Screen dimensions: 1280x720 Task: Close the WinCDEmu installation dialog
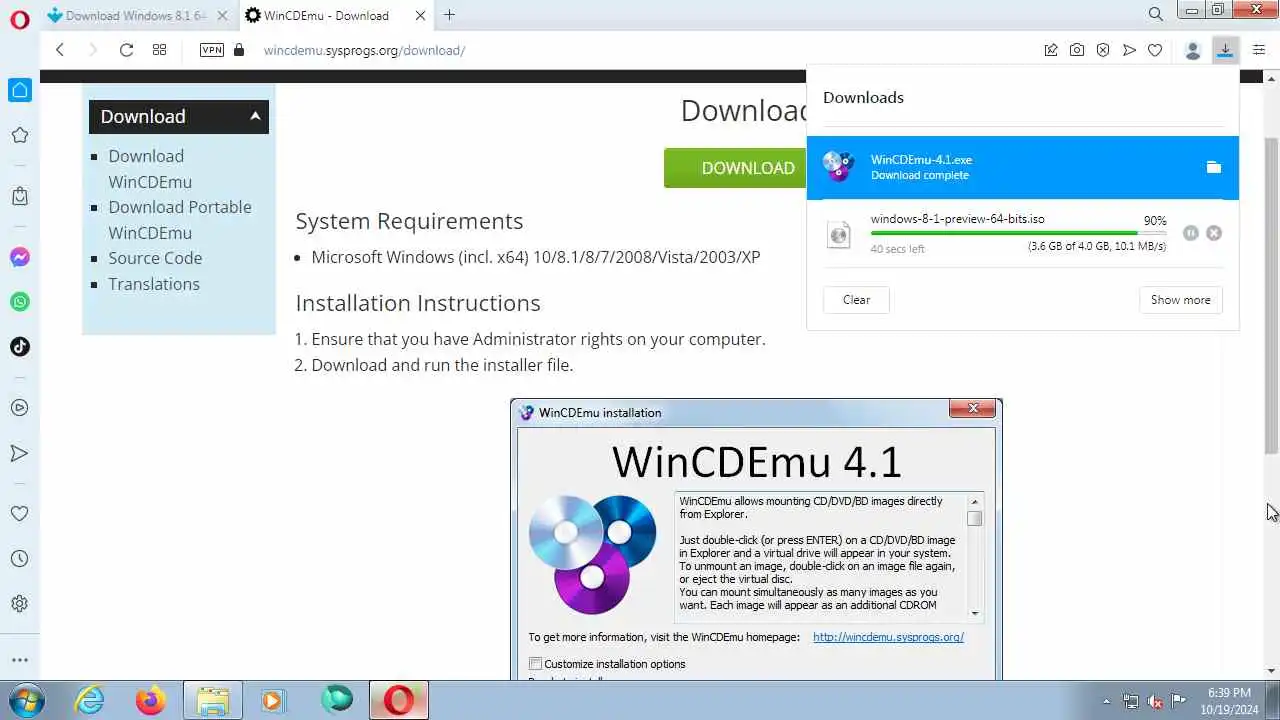point(973,408)
